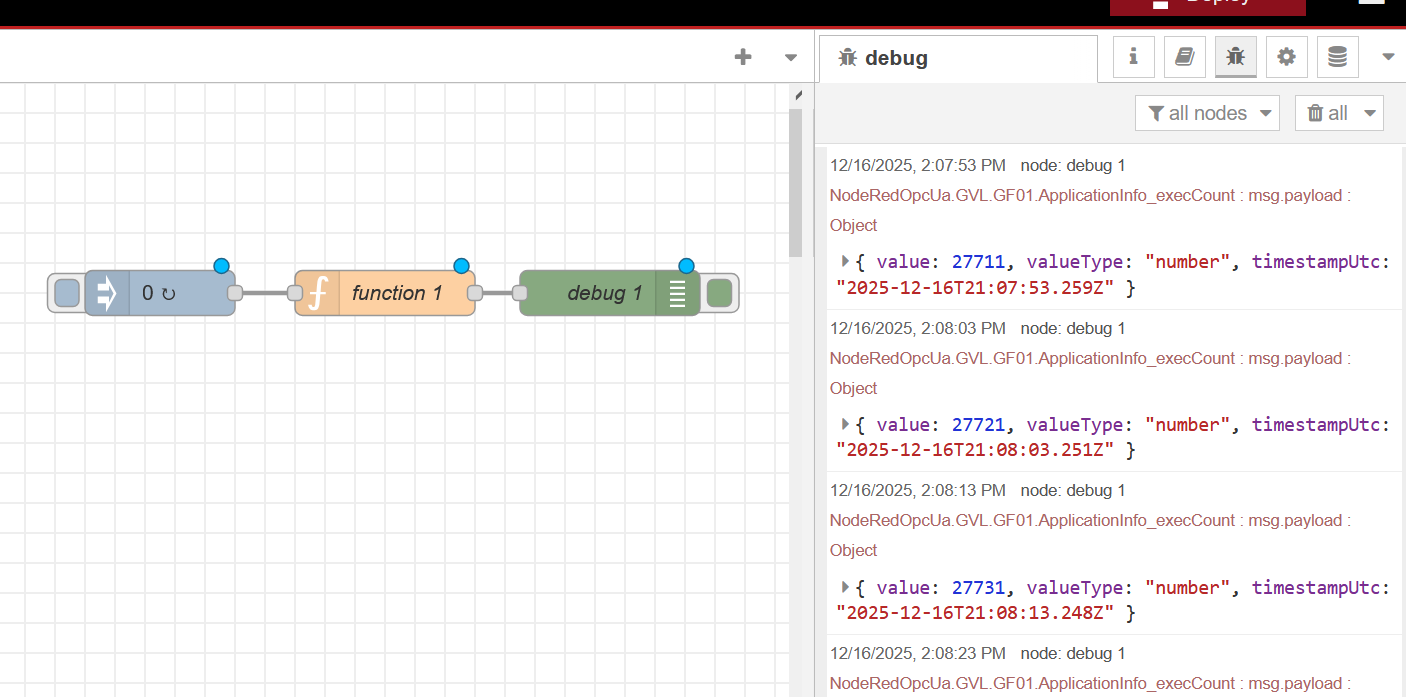Image resolution: width=1406 pixels, height=697 pixels.
Task: Open the info sidebar tab icon
Action: (x=1134, y=58)
